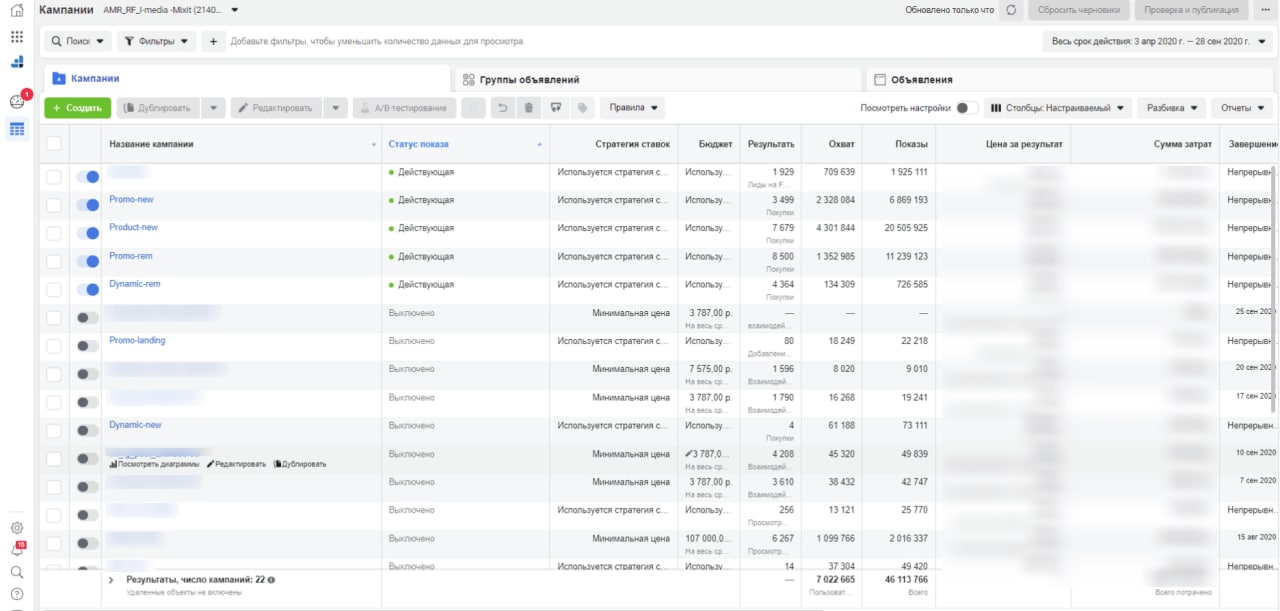Open the home icon in left sidebar
Viewport: 1280px width, 611px height.
click(17, 11)
